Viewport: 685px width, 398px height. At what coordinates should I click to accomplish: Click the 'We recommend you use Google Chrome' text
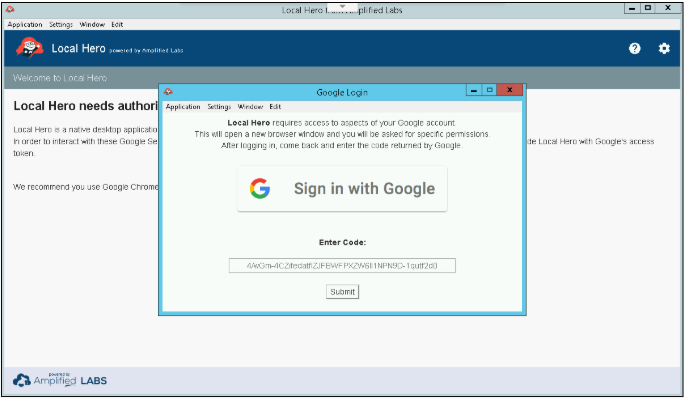[86, 187]
